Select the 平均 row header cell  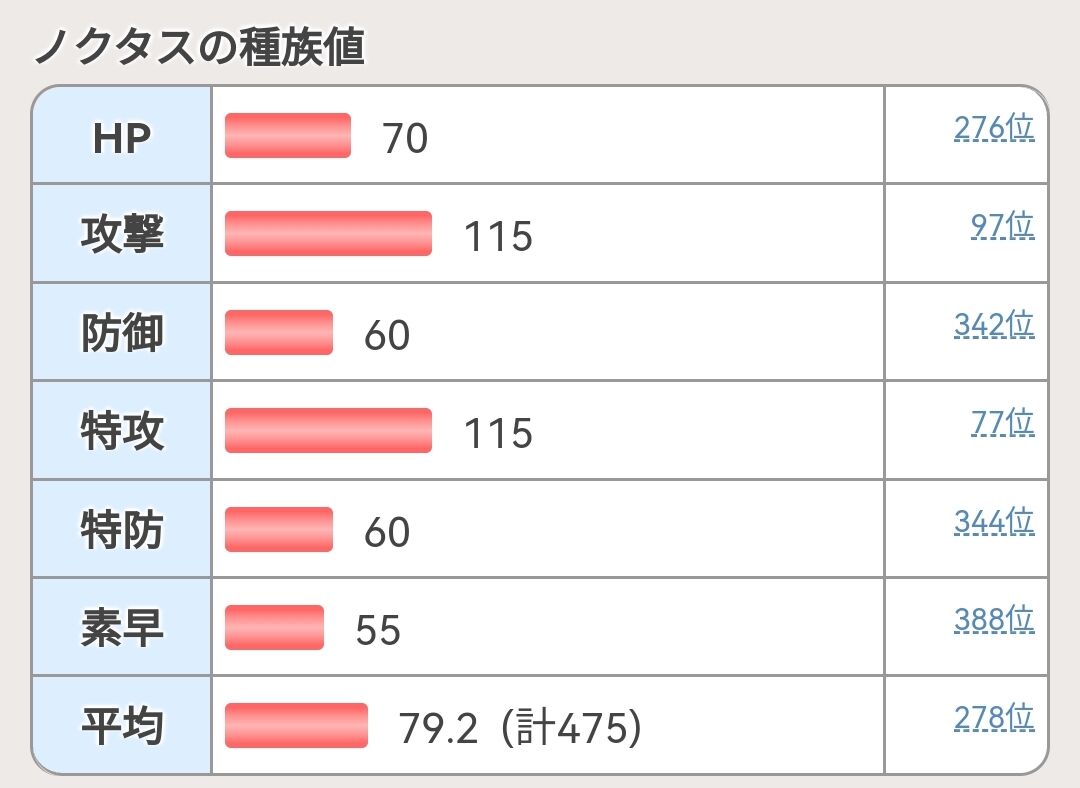pos(122,725)
